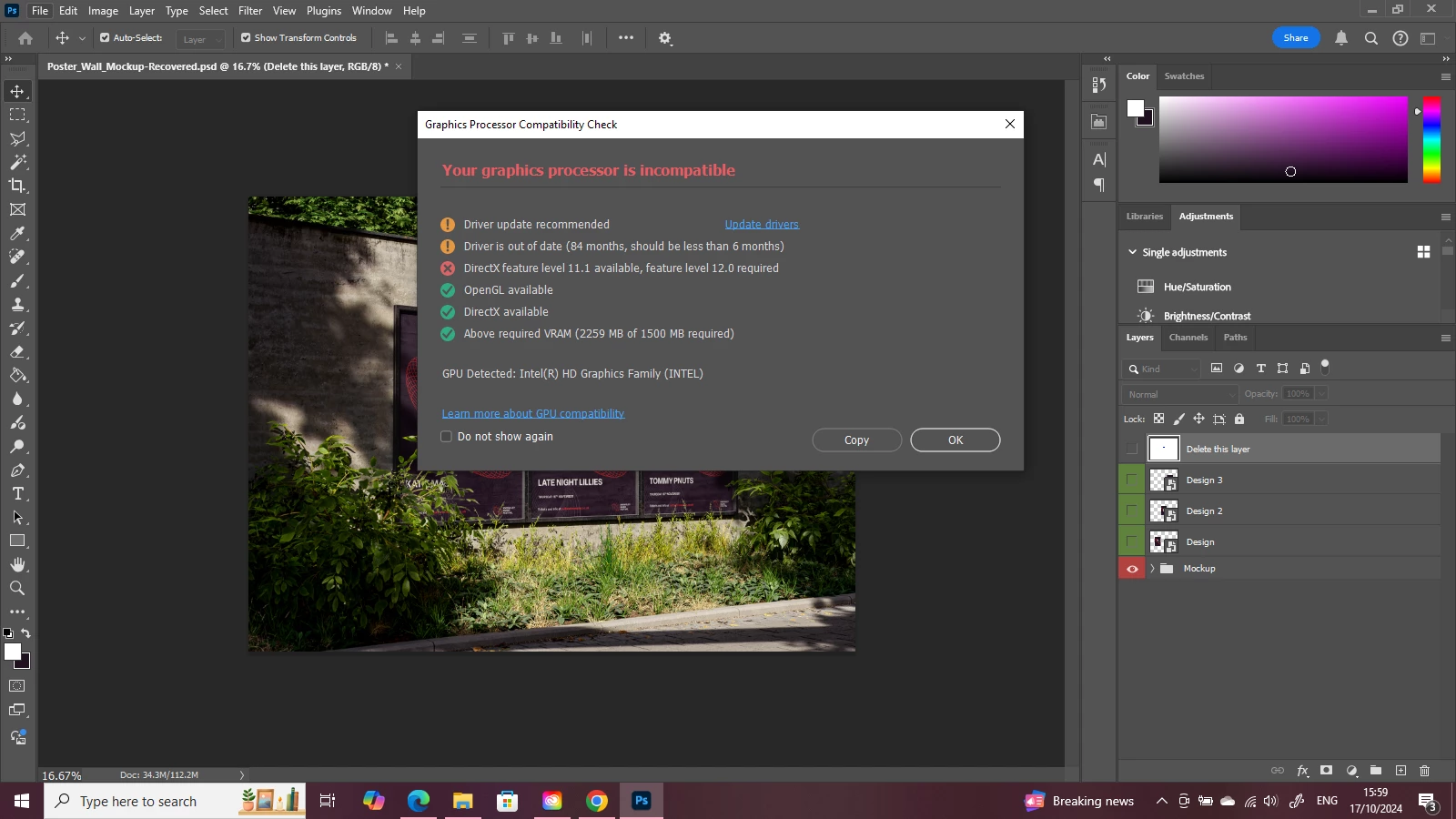Open the blend mode Normal dropdown

pos(1180,394)
